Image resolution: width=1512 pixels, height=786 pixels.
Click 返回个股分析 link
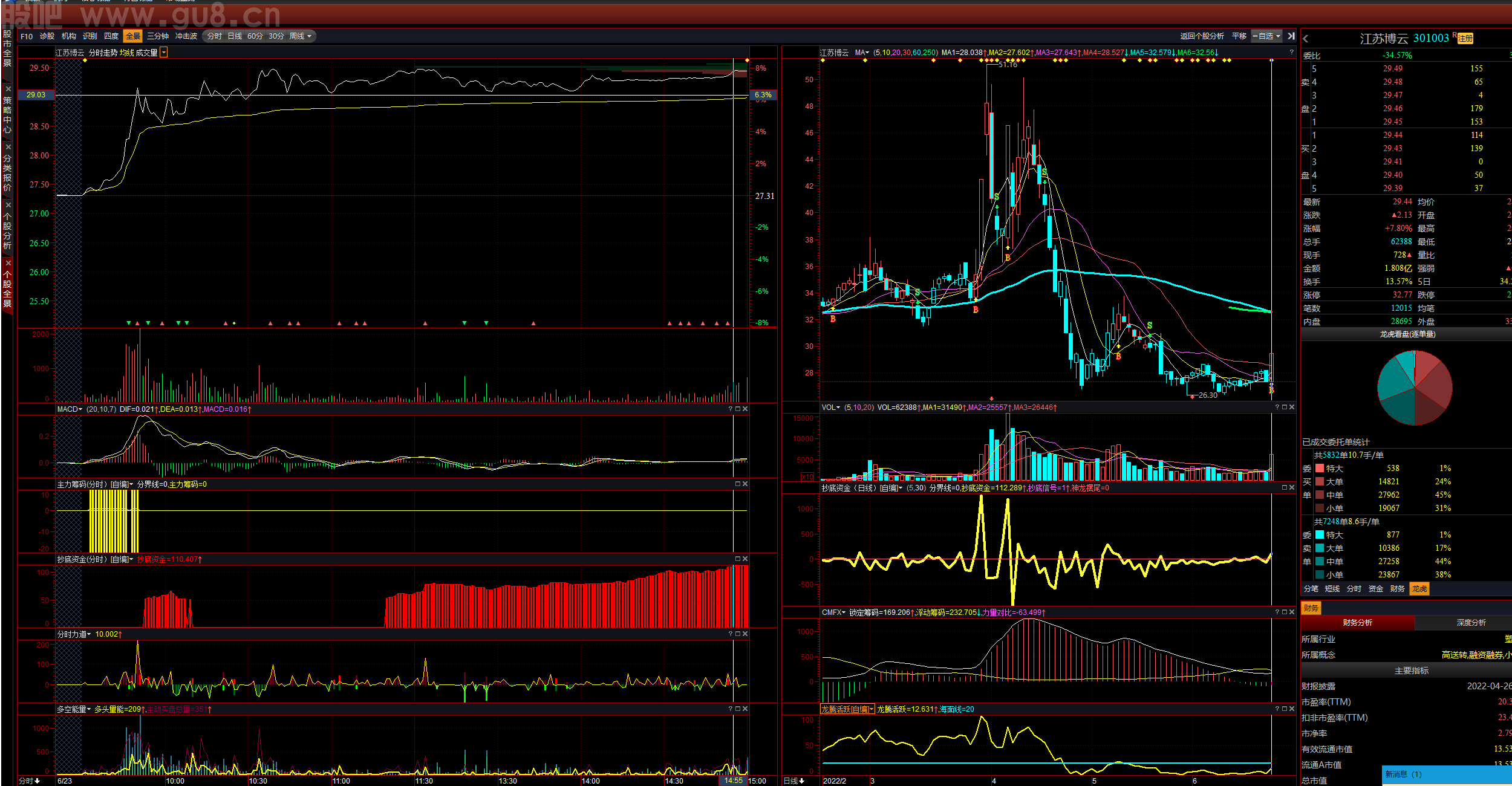1202,36
